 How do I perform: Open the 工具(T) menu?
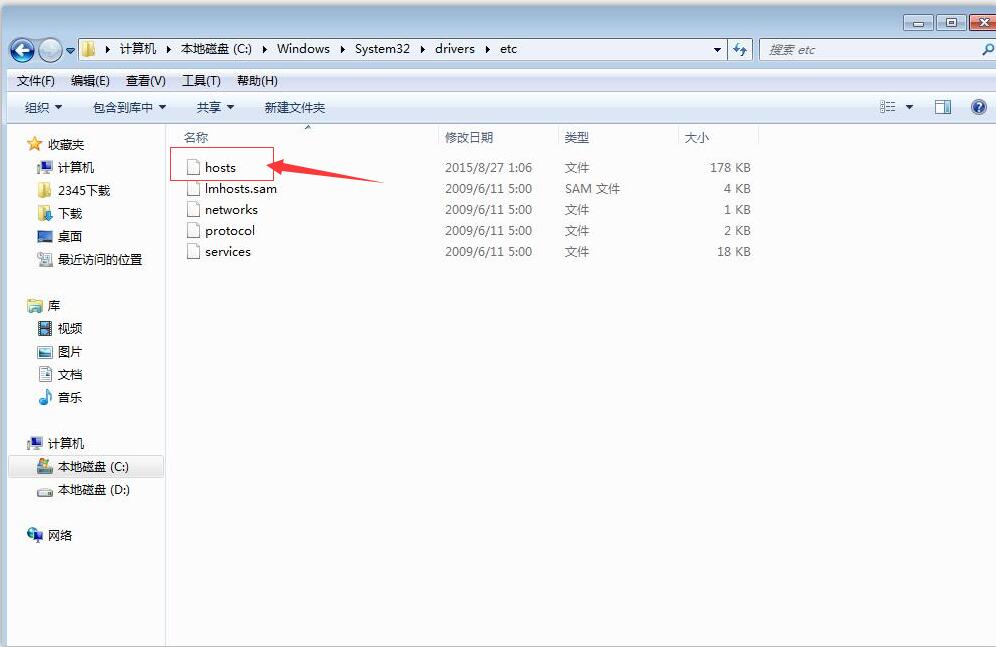point(201,81)
